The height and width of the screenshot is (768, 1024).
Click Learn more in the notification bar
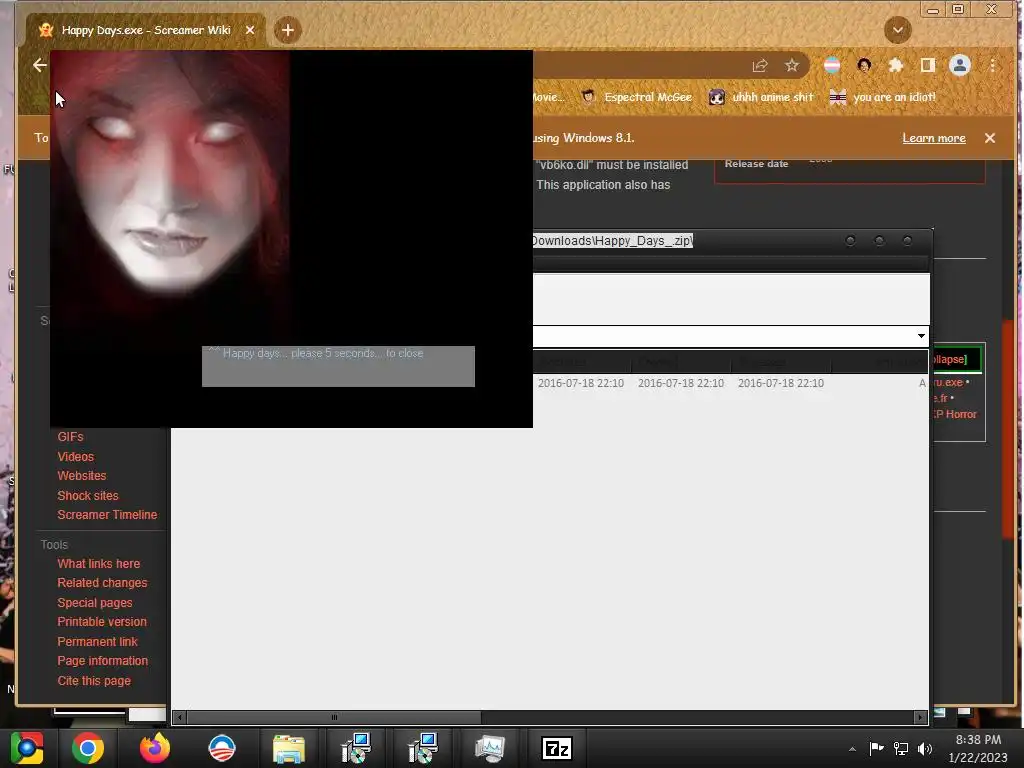(x=933, y=138)
